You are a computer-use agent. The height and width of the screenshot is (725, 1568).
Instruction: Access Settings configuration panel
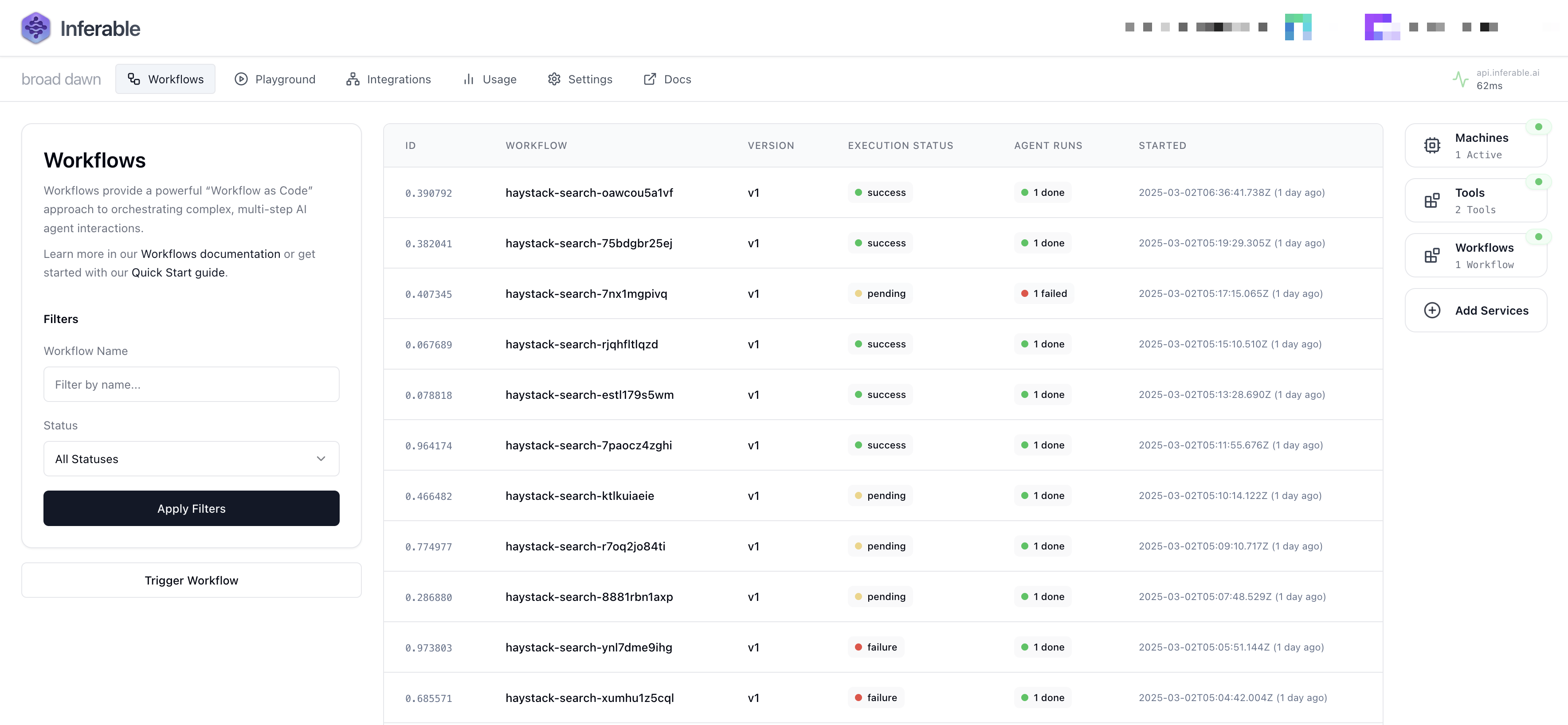tap(580, 79)
